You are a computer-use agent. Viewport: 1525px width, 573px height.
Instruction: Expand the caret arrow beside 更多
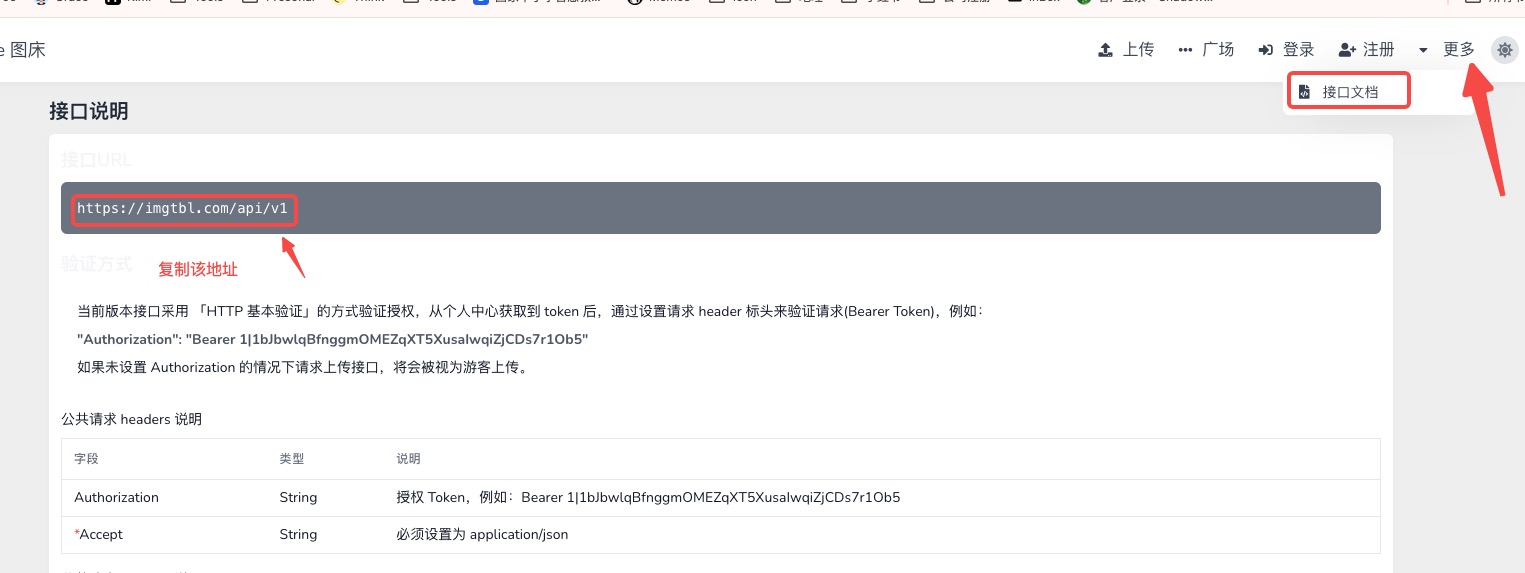(x=1423, y=50)
